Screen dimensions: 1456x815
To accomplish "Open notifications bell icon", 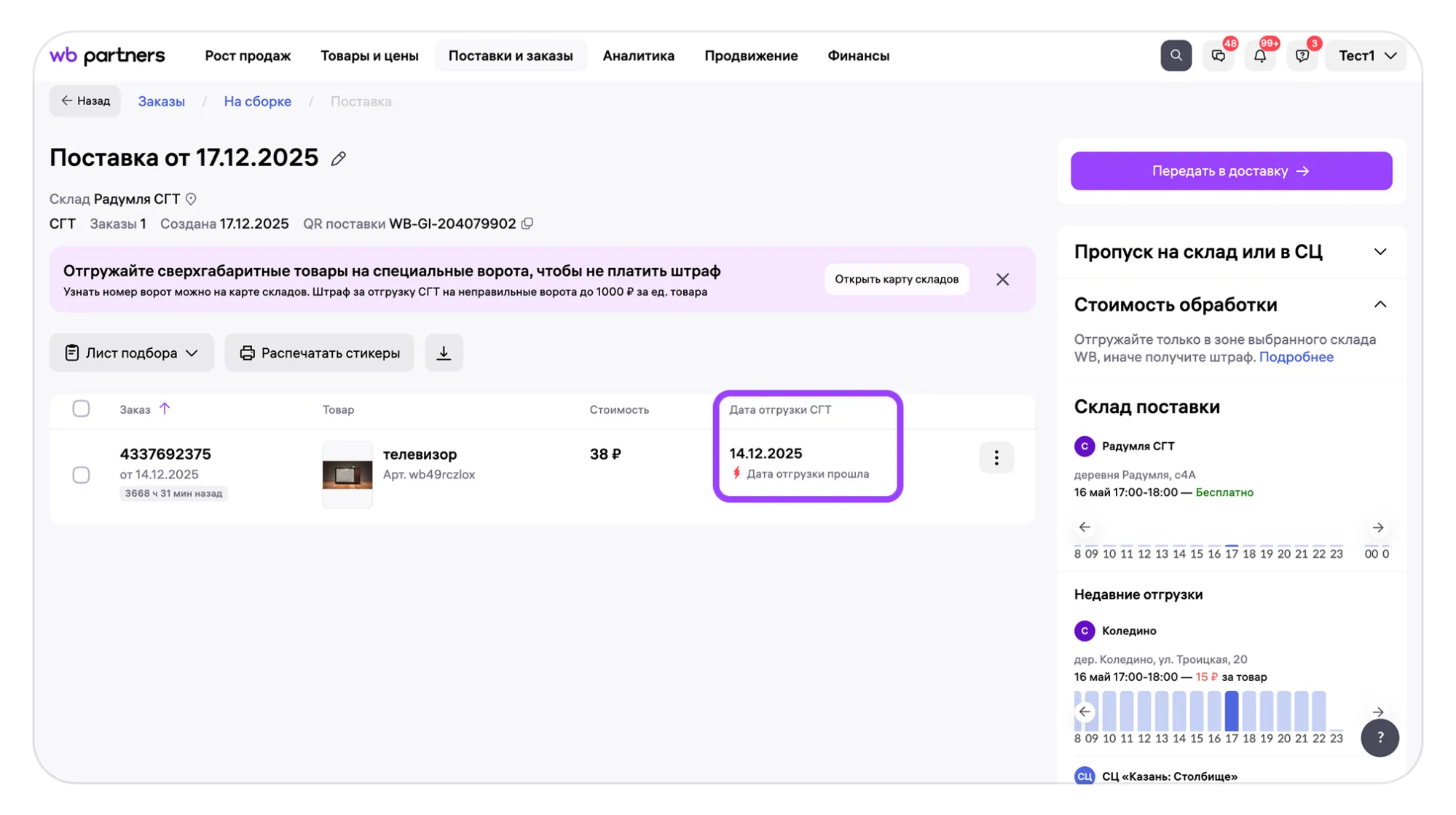I will 1260,56.
